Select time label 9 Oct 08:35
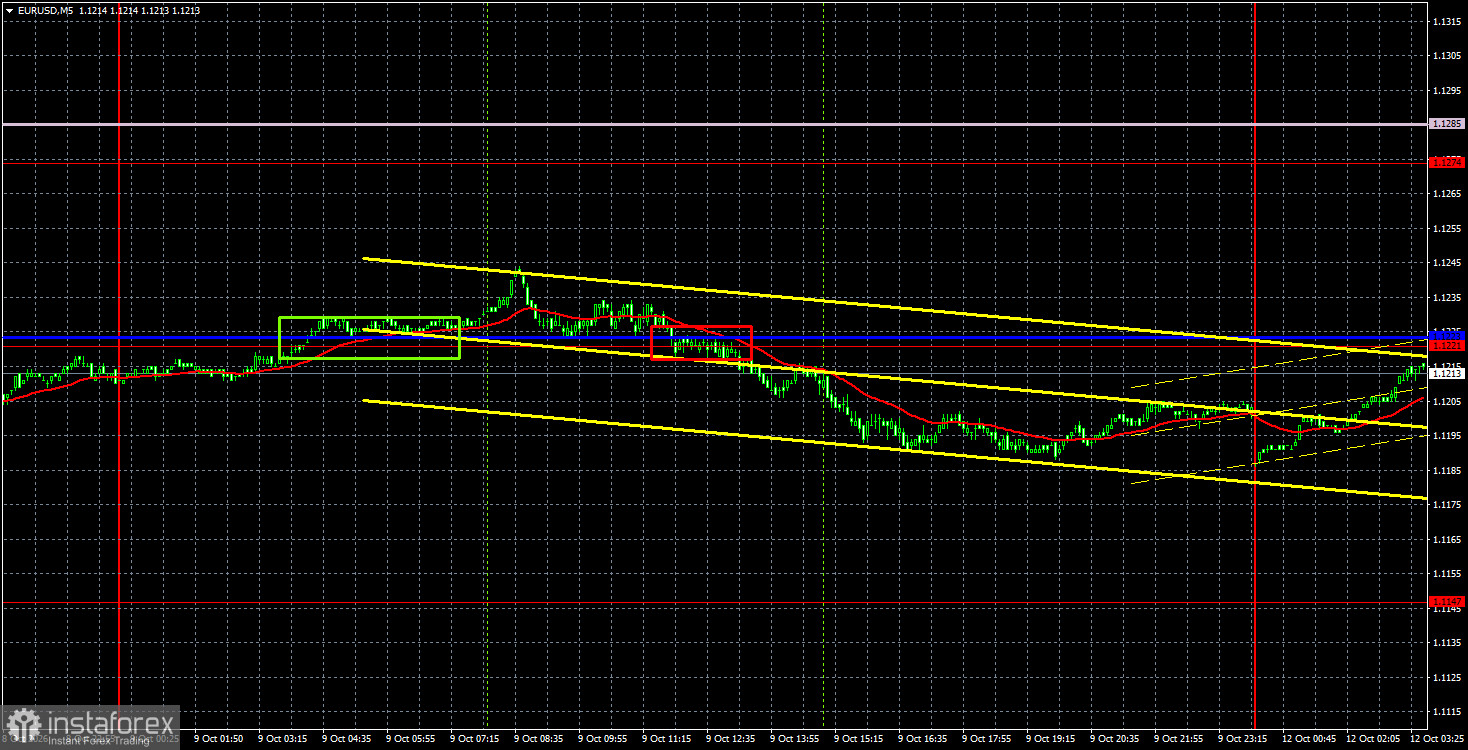This screenshot has height=750, width=1468. click(539, 739)
